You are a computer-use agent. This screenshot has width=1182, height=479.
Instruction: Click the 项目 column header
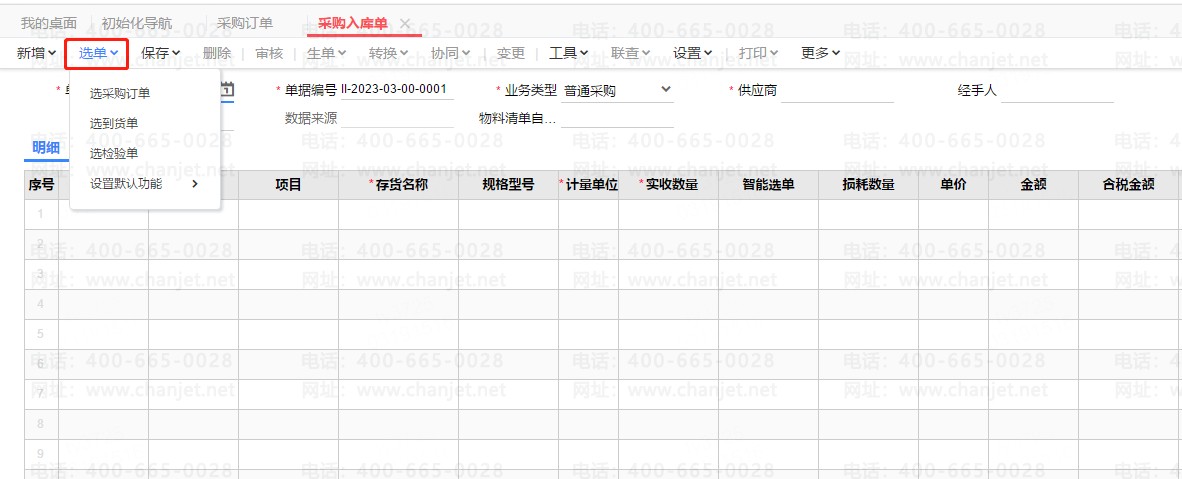point(289,185)
